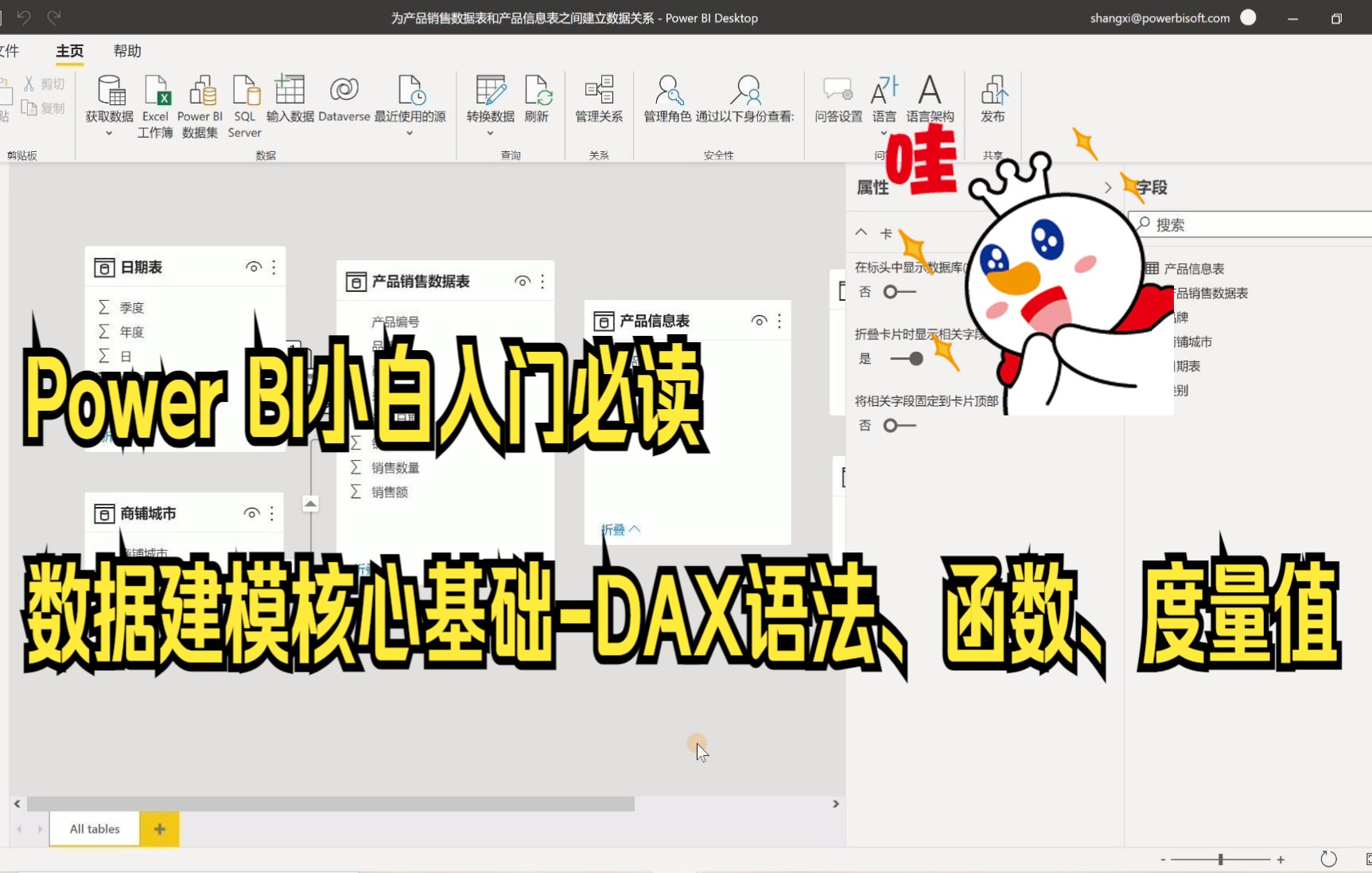Expand Transform Data dropdown arrow
The height and width of the screenshot is (873, 1372).
point(490,134)
